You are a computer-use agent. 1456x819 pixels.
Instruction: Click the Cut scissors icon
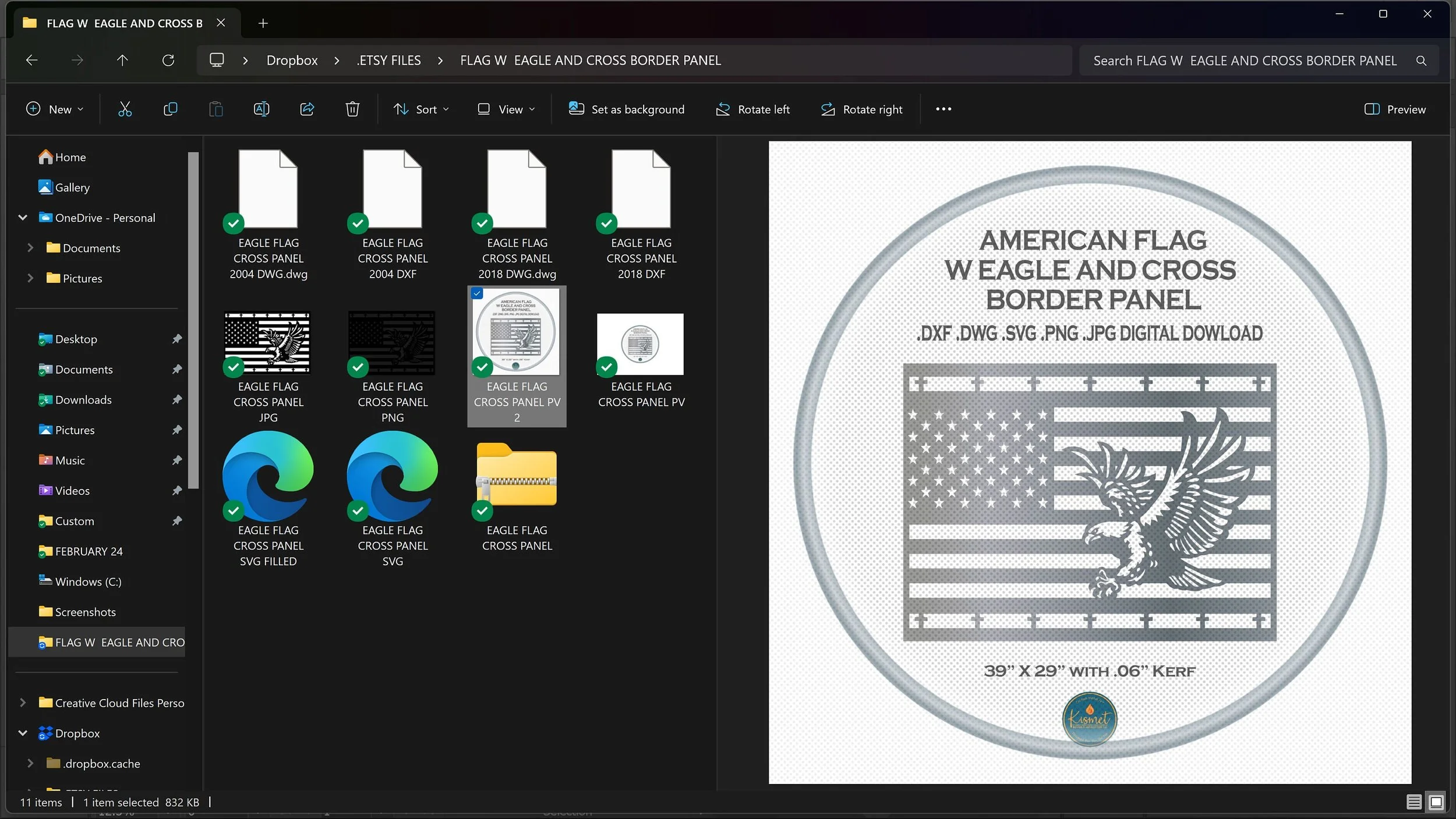coord(125,109)
